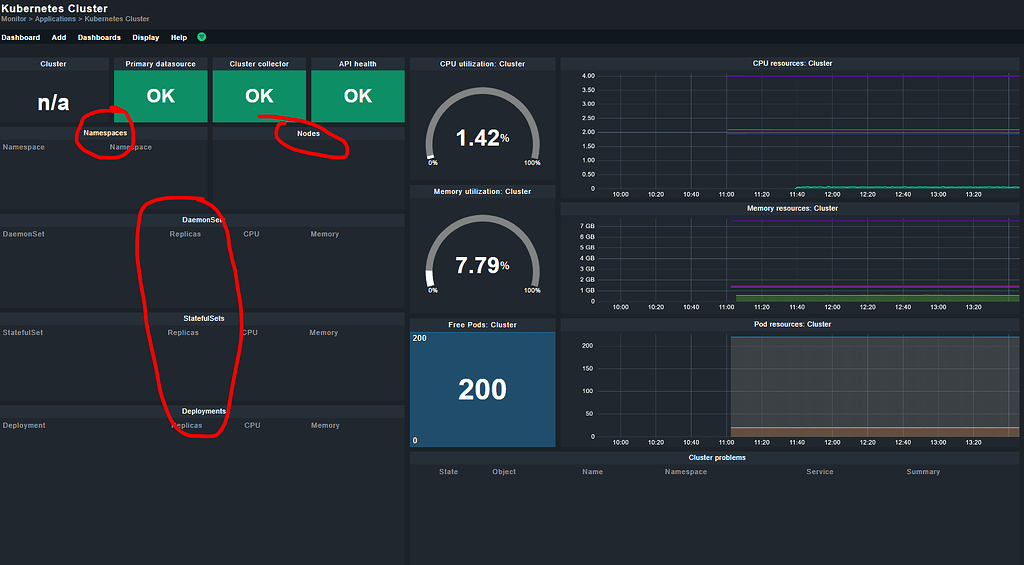Click the Applications breadcrumb link
The width and height of the screenshot is (1024, 565).
pyautogui.click(x=56, y=19)
